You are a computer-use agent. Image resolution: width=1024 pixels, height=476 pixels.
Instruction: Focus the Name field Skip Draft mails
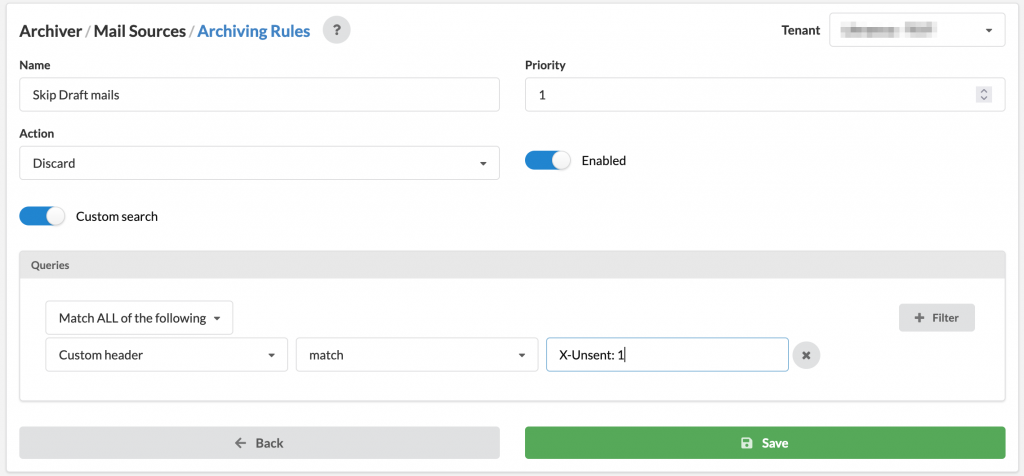tap(259, 95)
